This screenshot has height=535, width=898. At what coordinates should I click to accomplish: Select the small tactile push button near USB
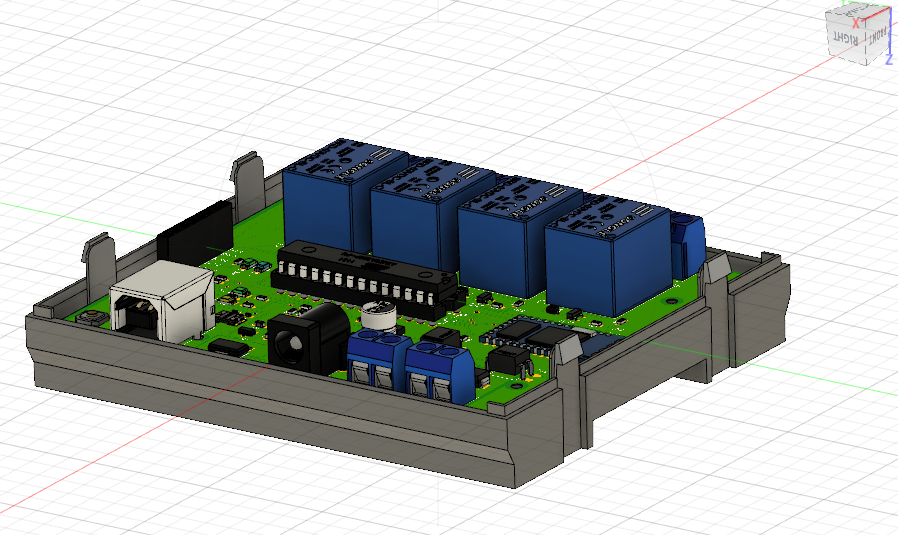92,317
